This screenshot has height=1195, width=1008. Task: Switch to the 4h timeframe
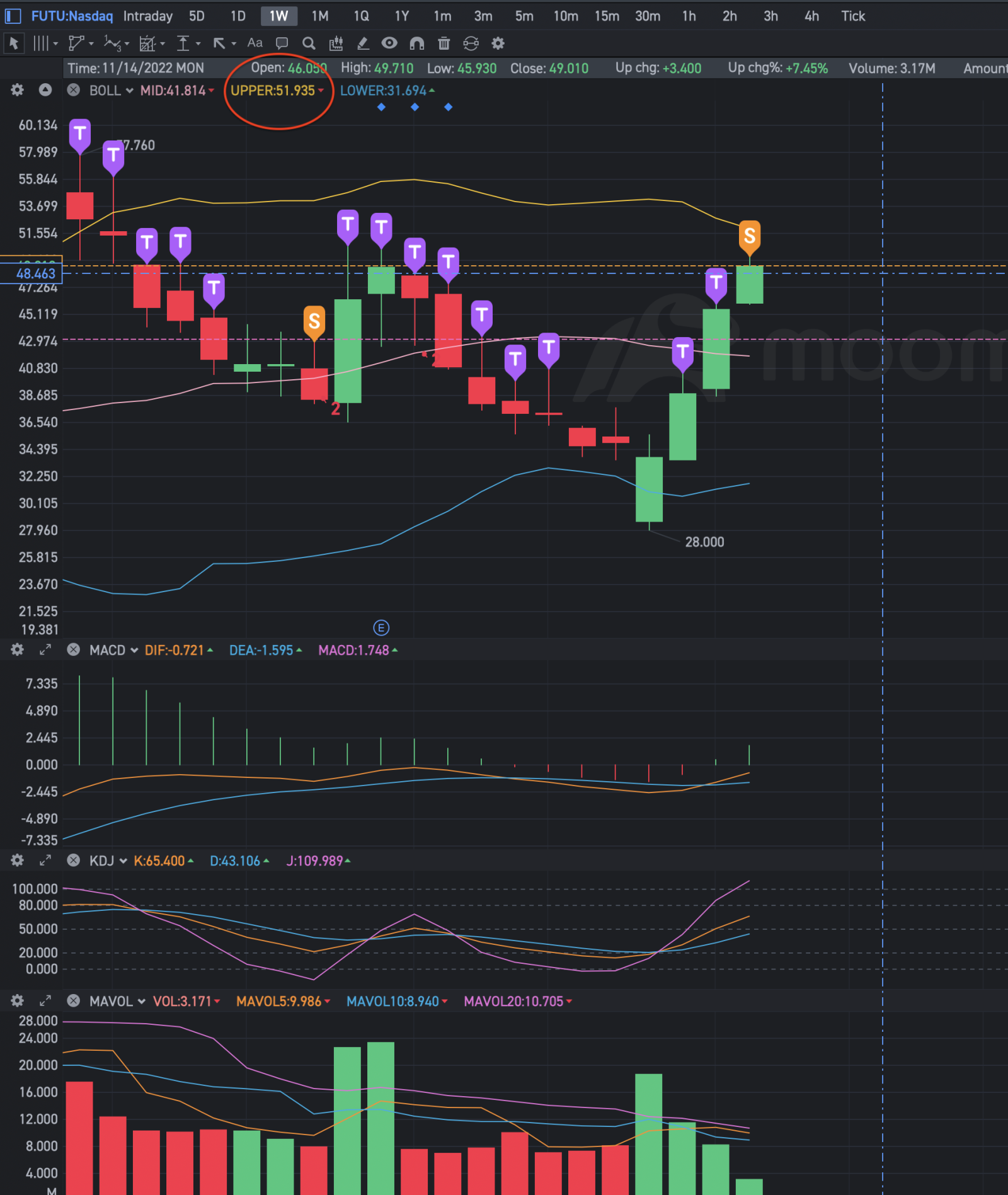coord(811,16)
